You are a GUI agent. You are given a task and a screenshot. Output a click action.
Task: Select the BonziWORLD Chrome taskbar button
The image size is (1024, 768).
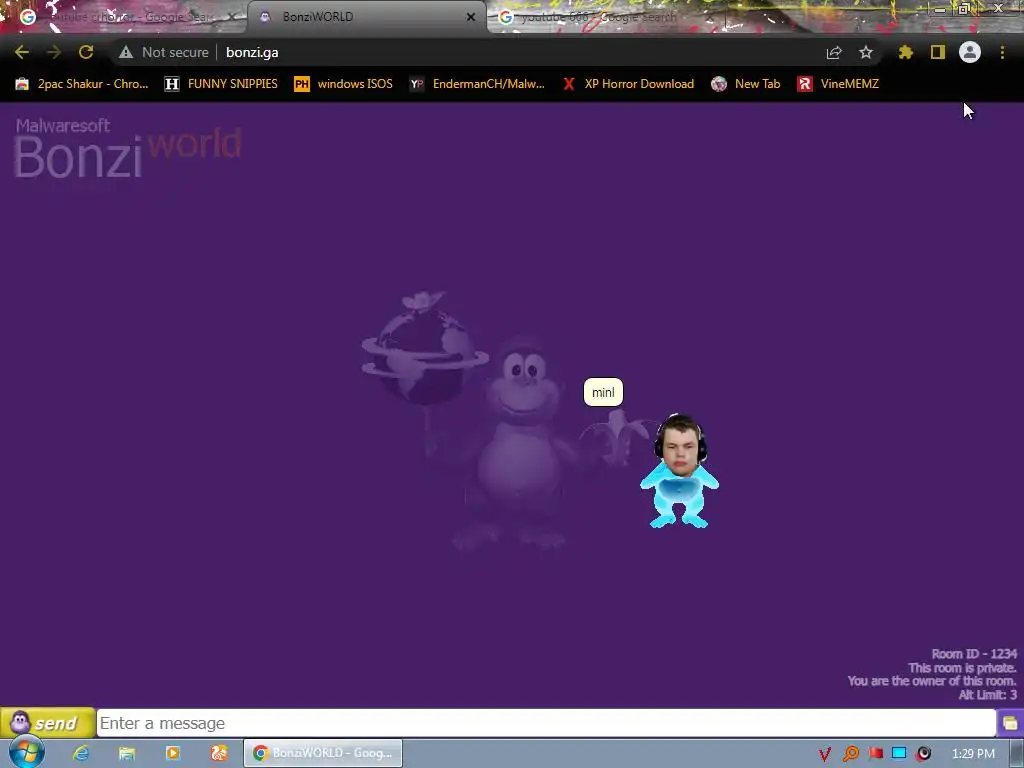pos(323,753)
